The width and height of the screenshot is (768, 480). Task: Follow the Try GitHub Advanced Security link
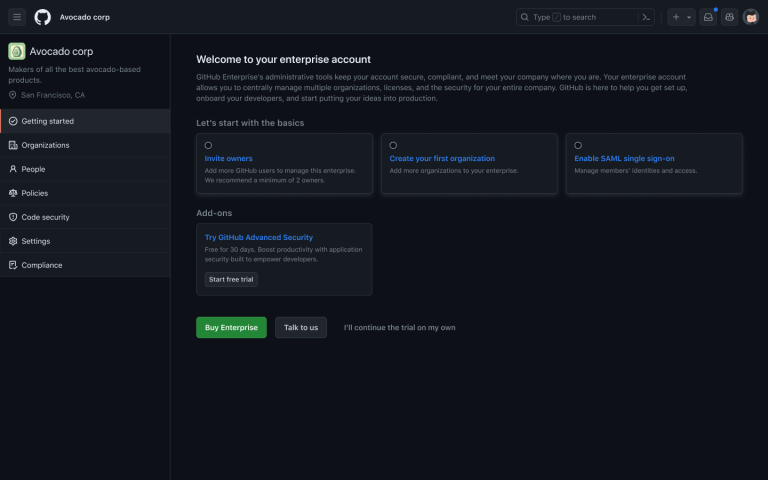tap(259, 237)
